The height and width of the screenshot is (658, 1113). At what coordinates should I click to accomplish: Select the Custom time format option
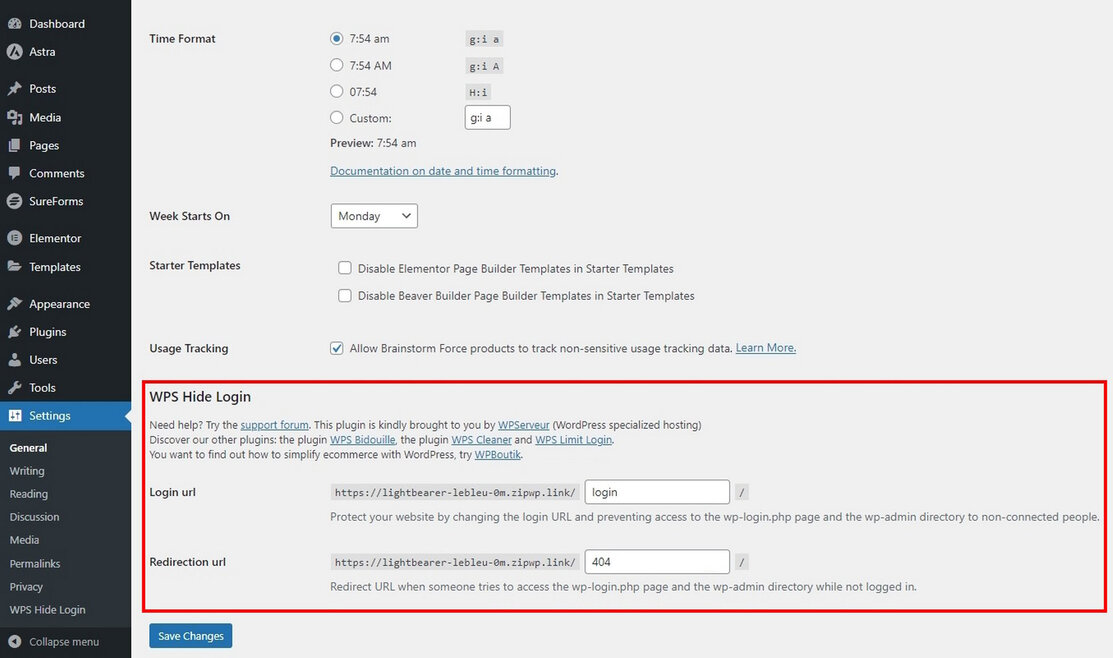336,118
